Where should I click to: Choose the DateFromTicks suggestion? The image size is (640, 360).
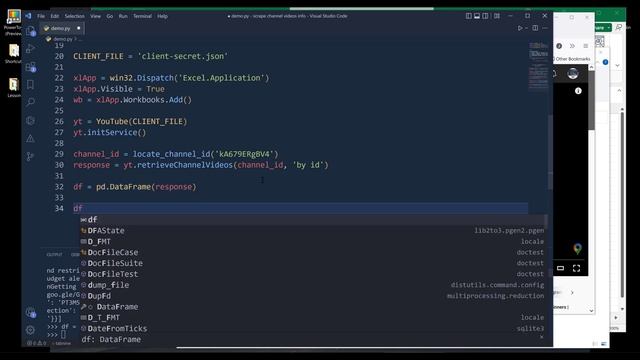coord(312,328)
